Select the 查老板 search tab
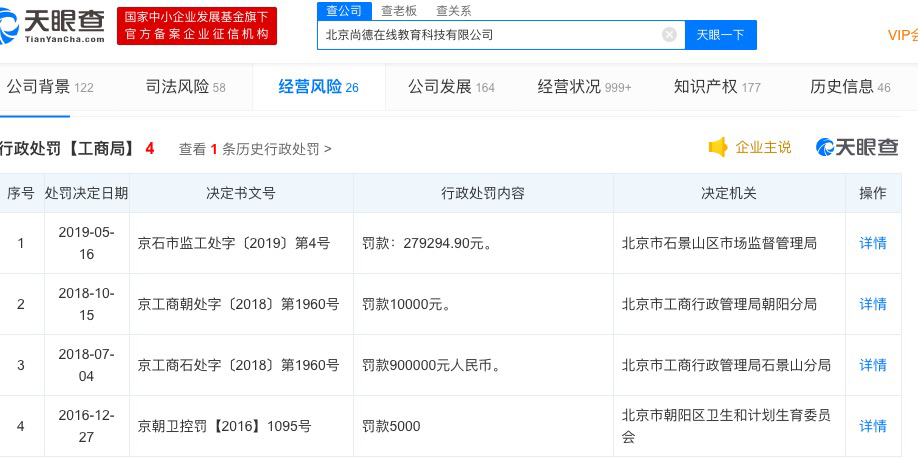 point(399,11)
